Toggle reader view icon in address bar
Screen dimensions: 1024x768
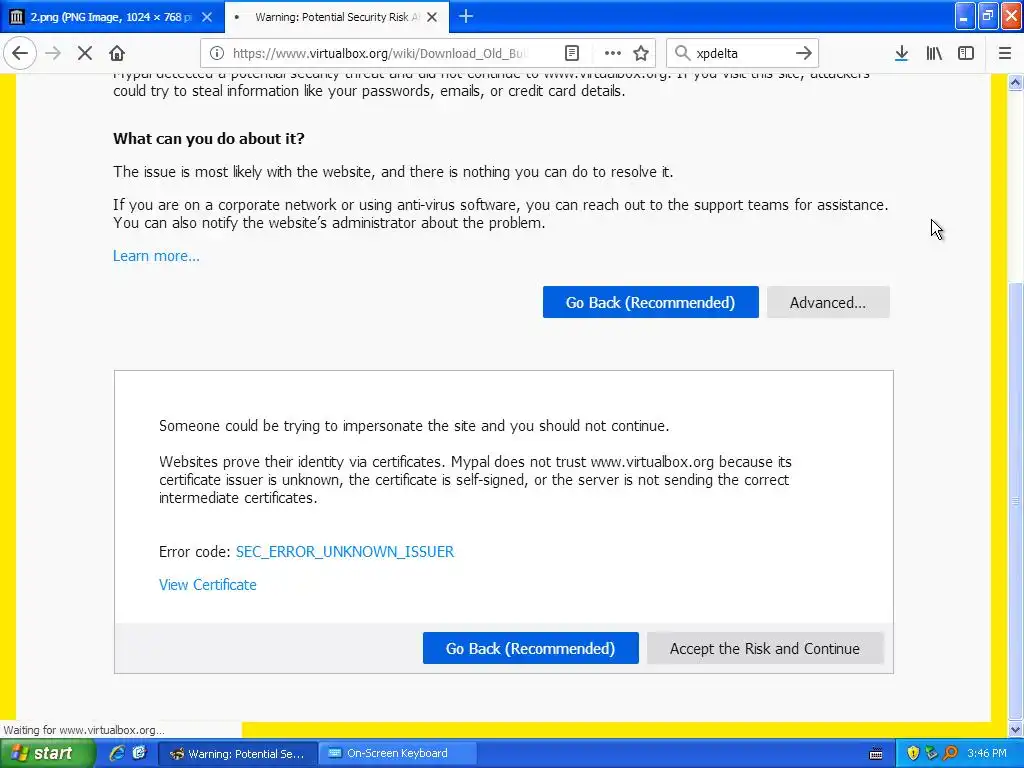pyautogui.click(x=572, y=53)
